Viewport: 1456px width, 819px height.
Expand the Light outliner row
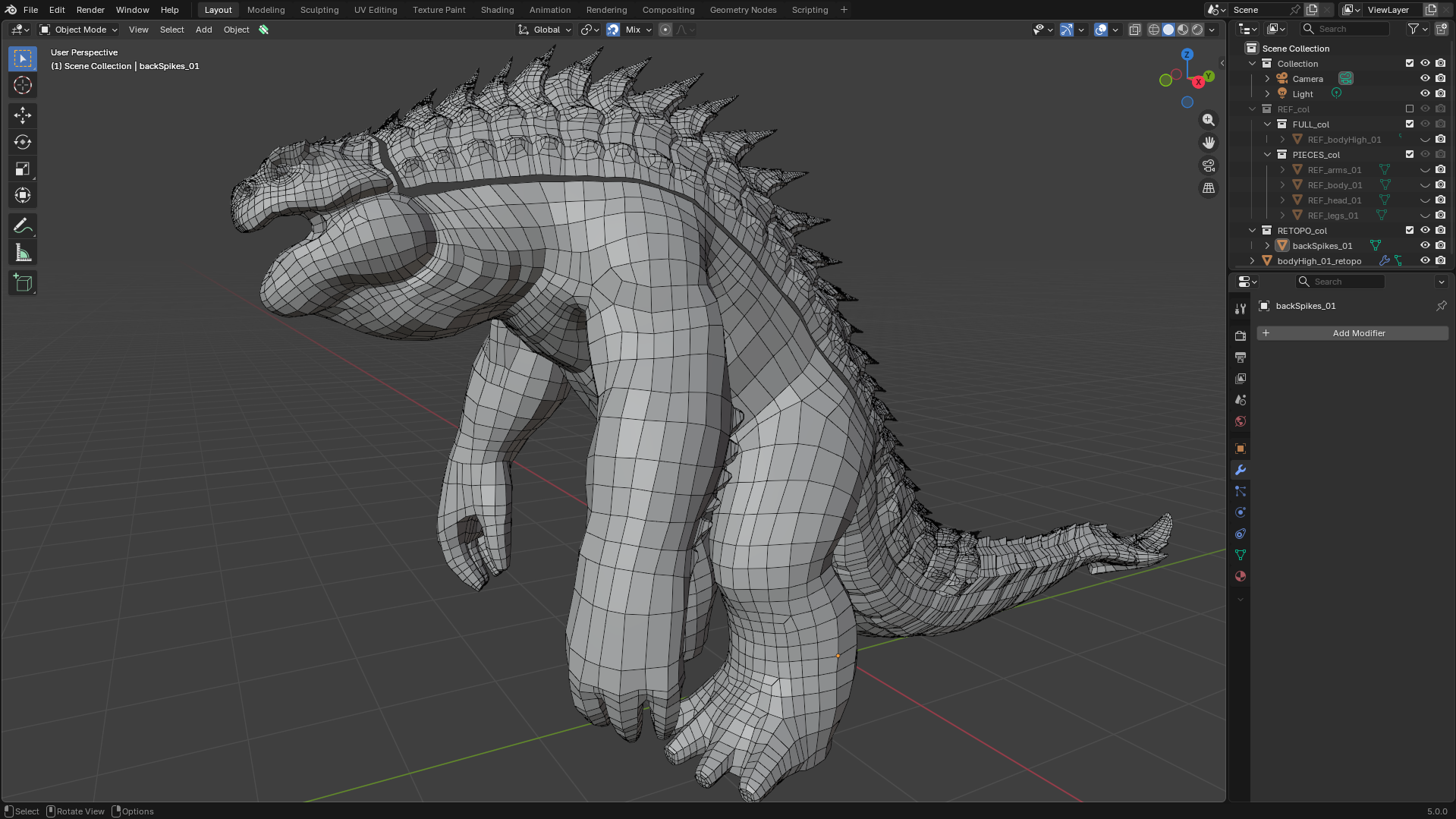[1267, 94]
